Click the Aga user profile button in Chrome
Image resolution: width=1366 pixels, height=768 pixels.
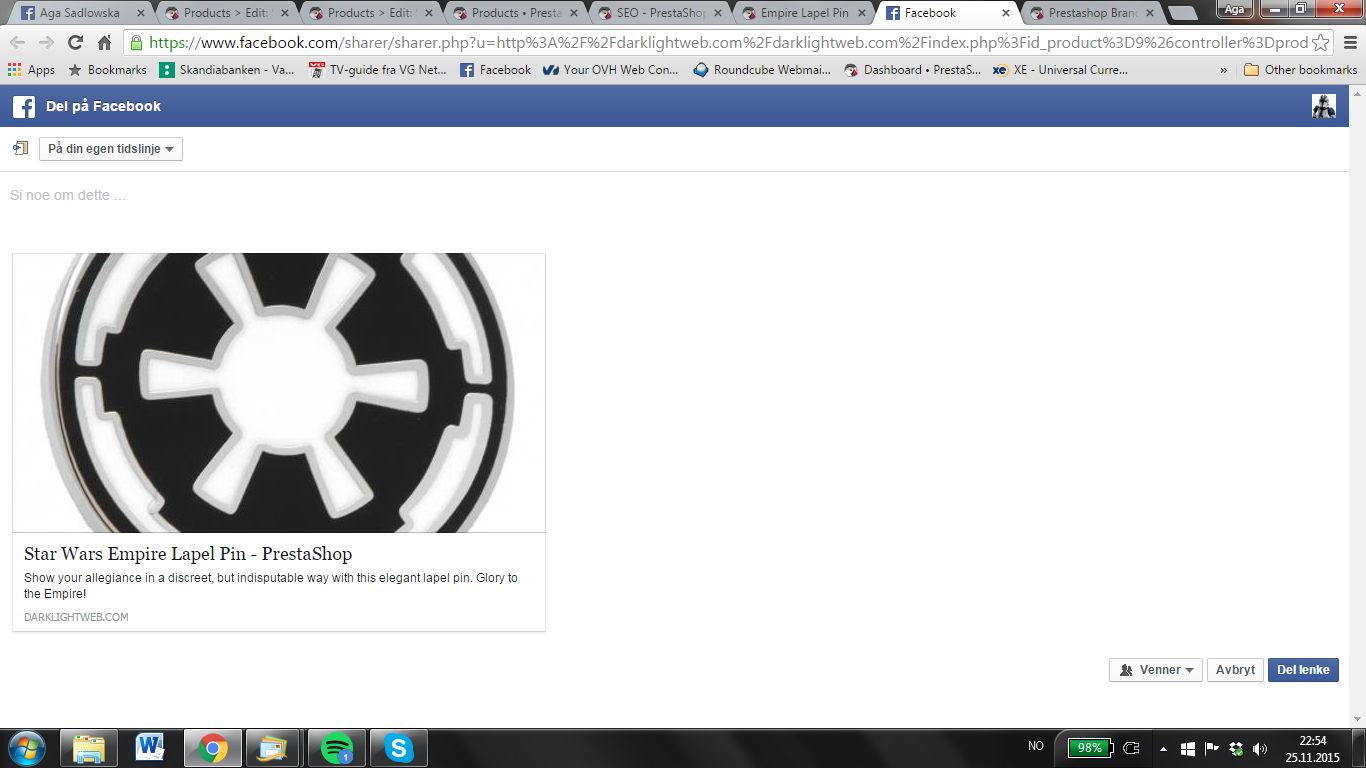[x=1234, y=9]
